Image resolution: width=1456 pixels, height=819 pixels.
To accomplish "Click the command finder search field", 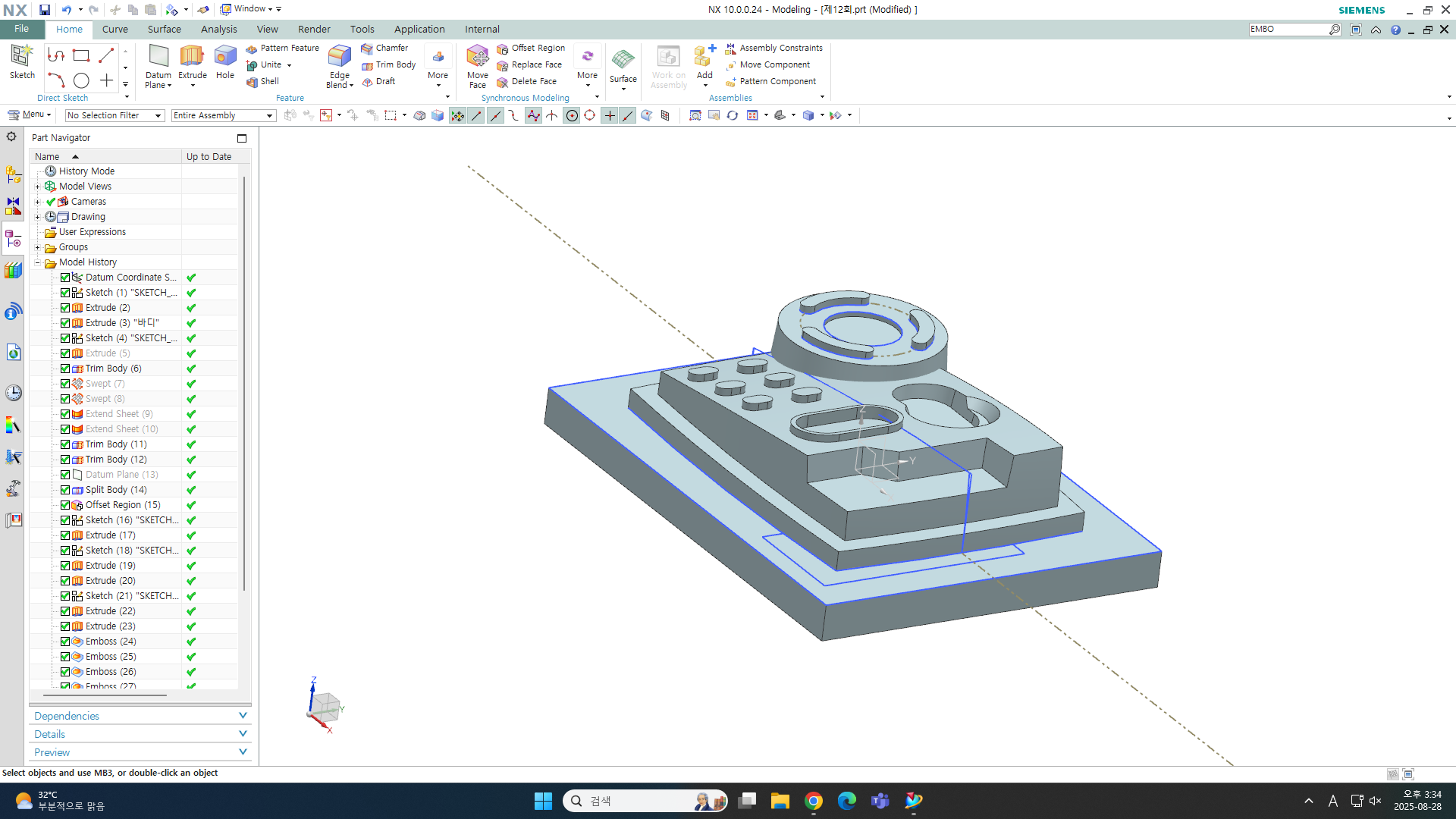I will (1288, 30).
